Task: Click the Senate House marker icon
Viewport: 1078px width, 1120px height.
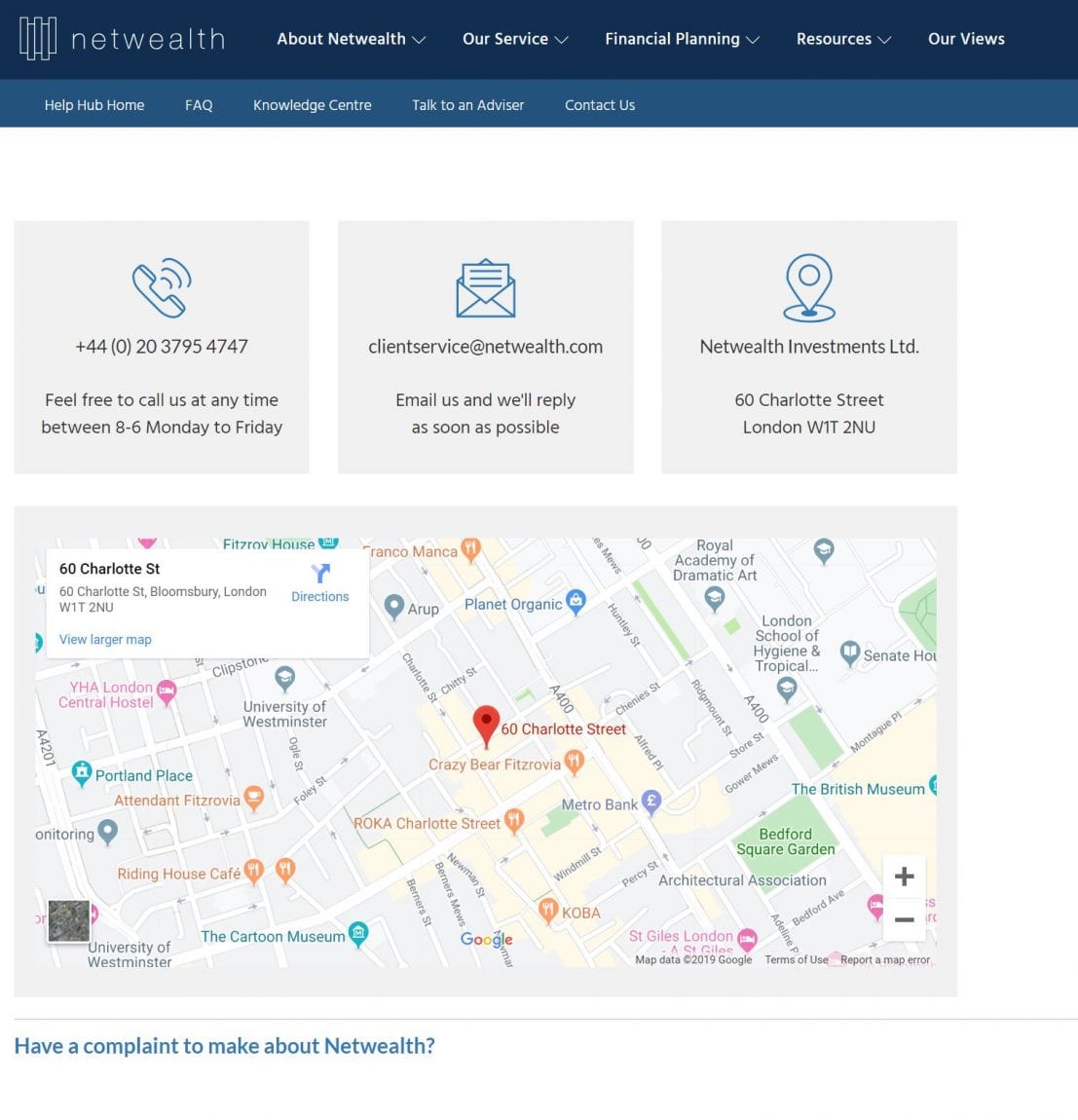Action: point(849,653)
